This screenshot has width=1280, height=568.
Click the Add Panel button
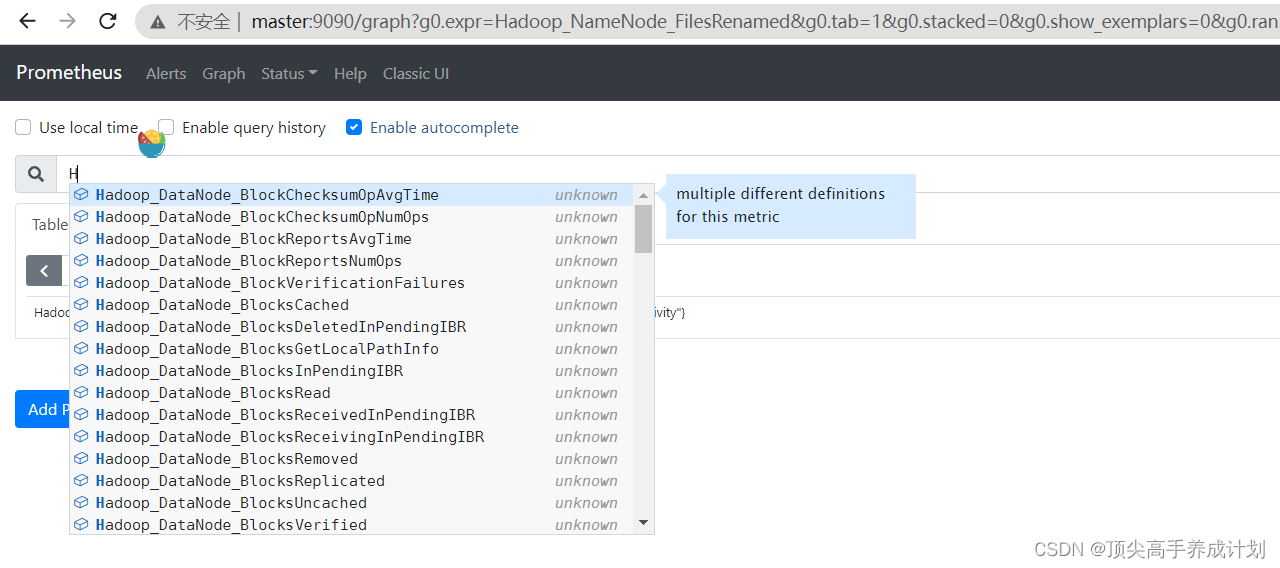[x=42, y=409]
